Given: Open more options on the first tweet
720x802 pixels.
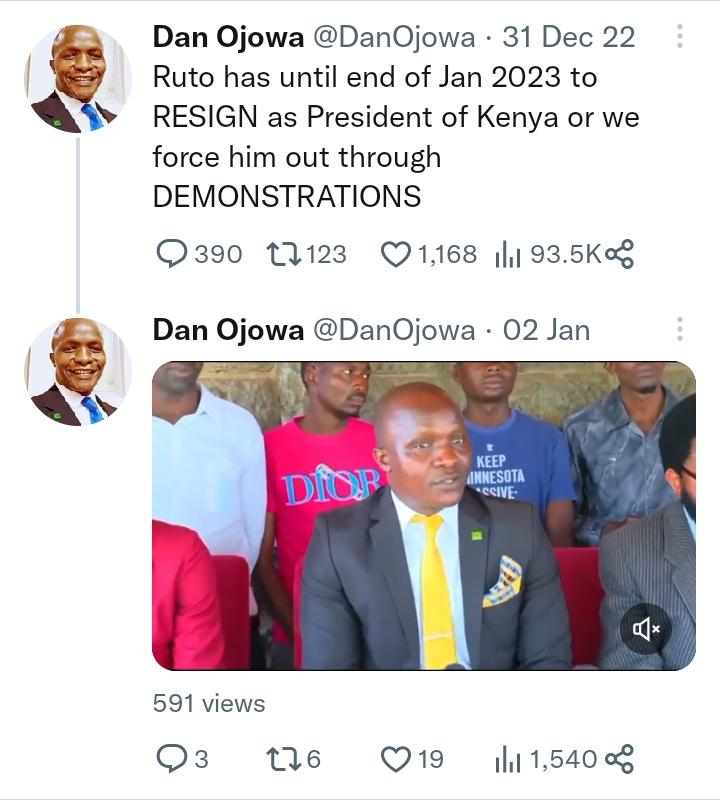Looking at the screenshot, I should (680, 38).
